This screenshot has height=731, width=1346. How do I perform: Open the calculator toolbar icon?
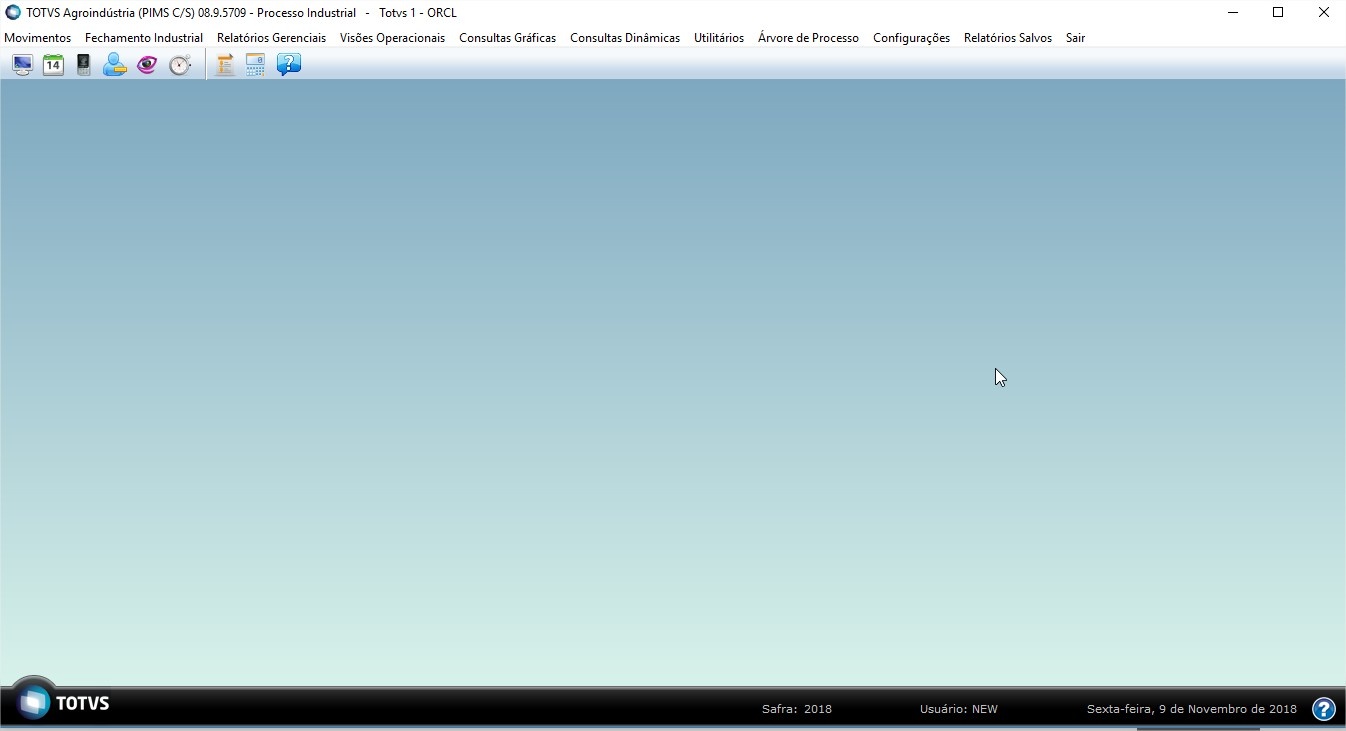(256, 65)
